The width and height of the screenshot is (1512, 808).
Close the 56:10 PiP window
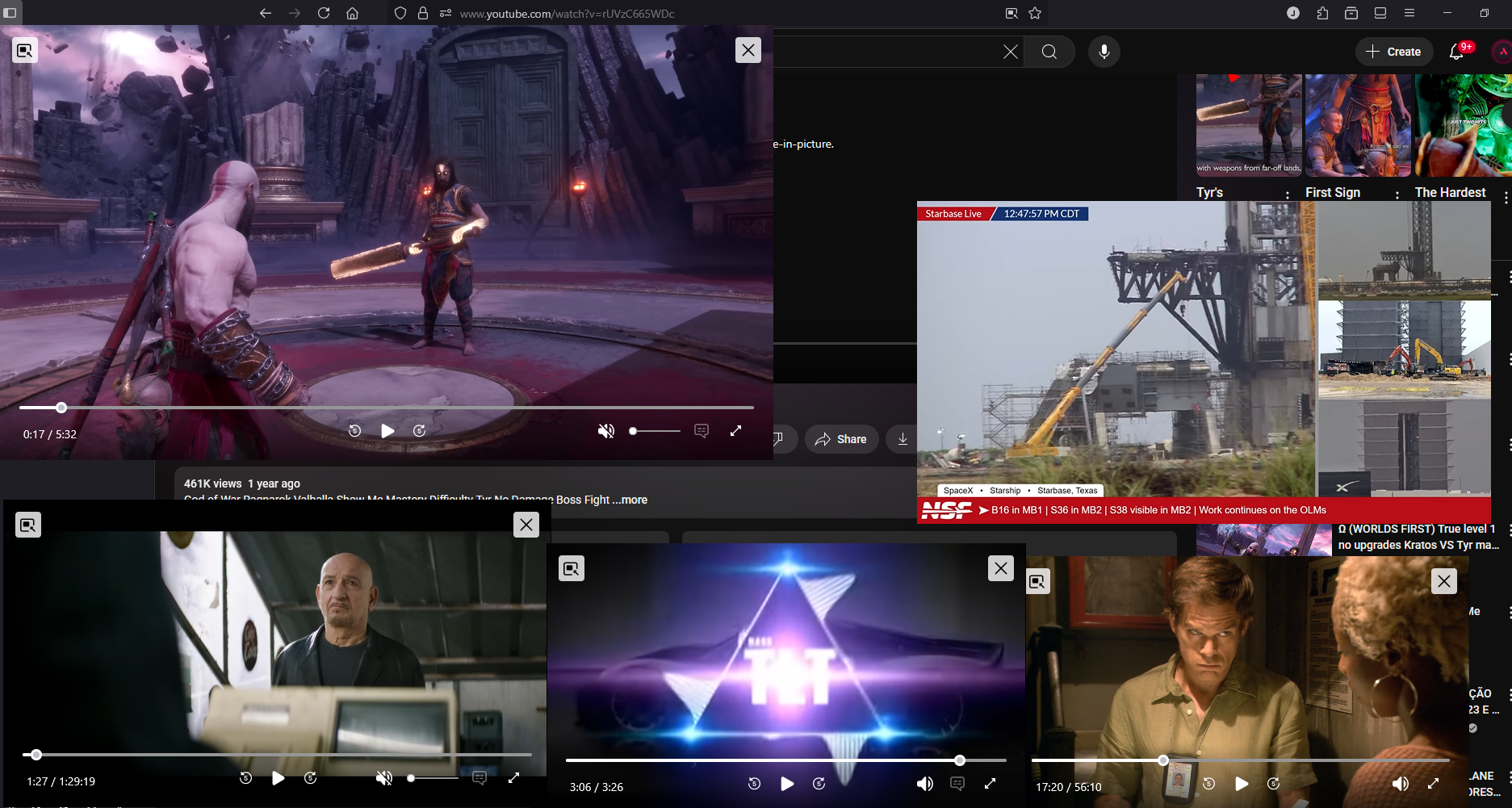tap(1444, 581)
